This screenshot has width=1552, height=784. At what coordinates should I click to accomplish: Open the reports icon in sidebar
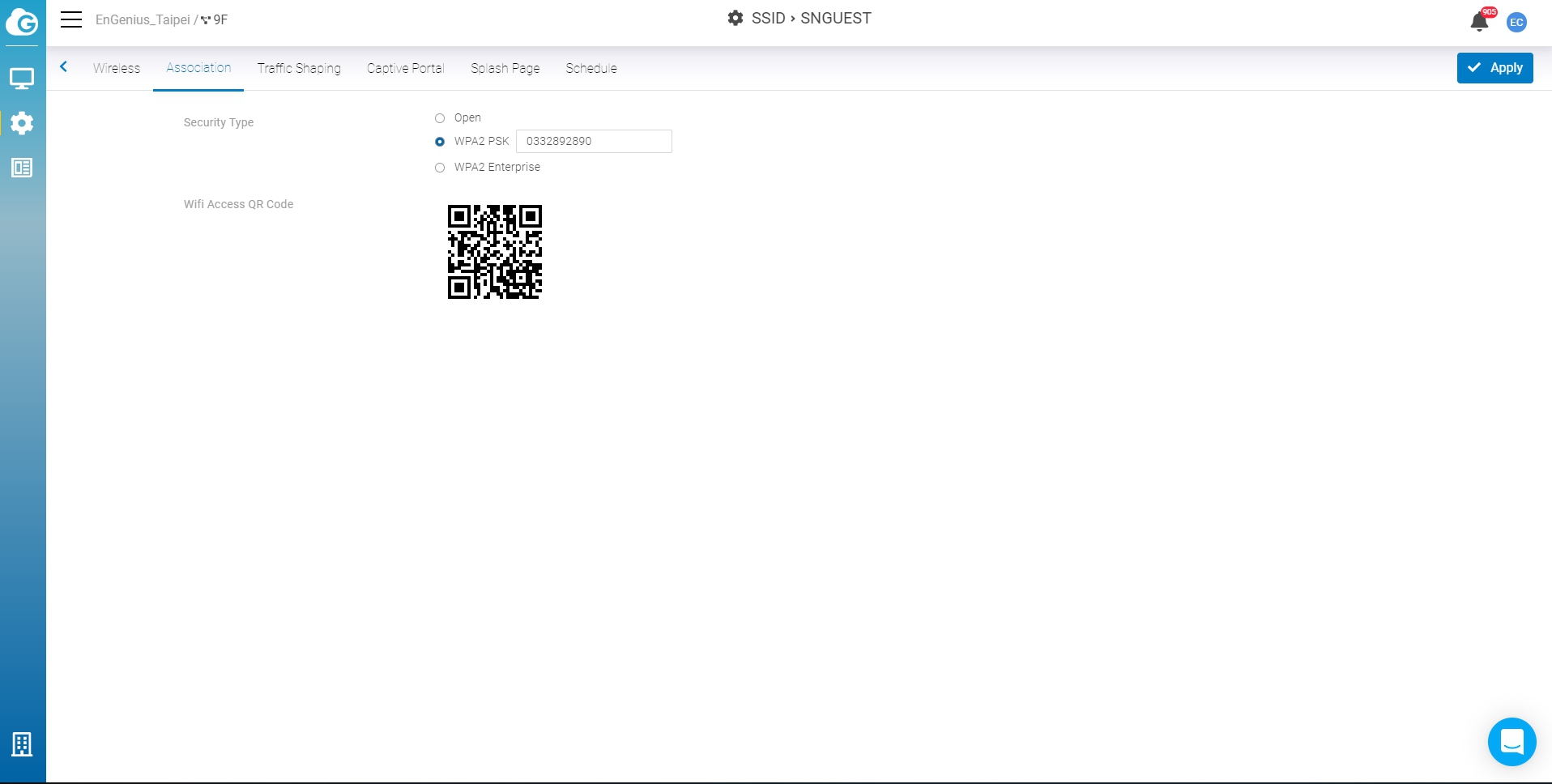click(x=22, y=168)
